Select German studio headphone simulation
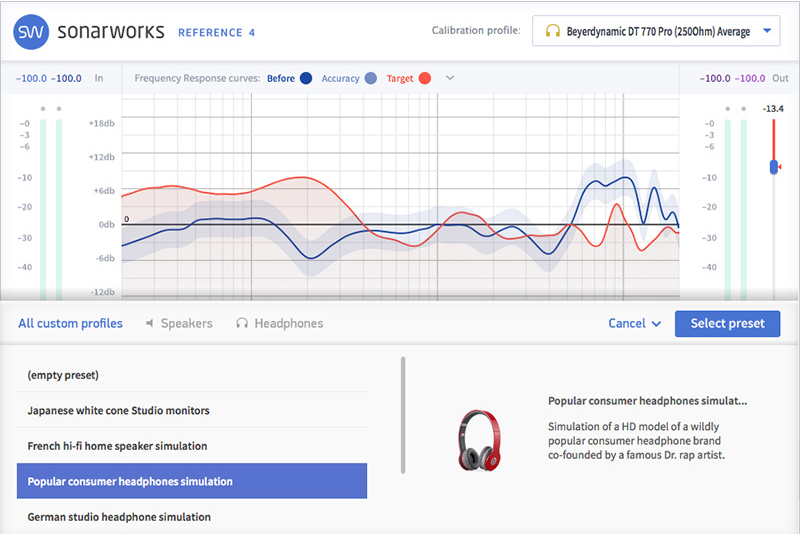Image resolution: width=800 pixels, height=534 pixels. [x=192, y=517]
